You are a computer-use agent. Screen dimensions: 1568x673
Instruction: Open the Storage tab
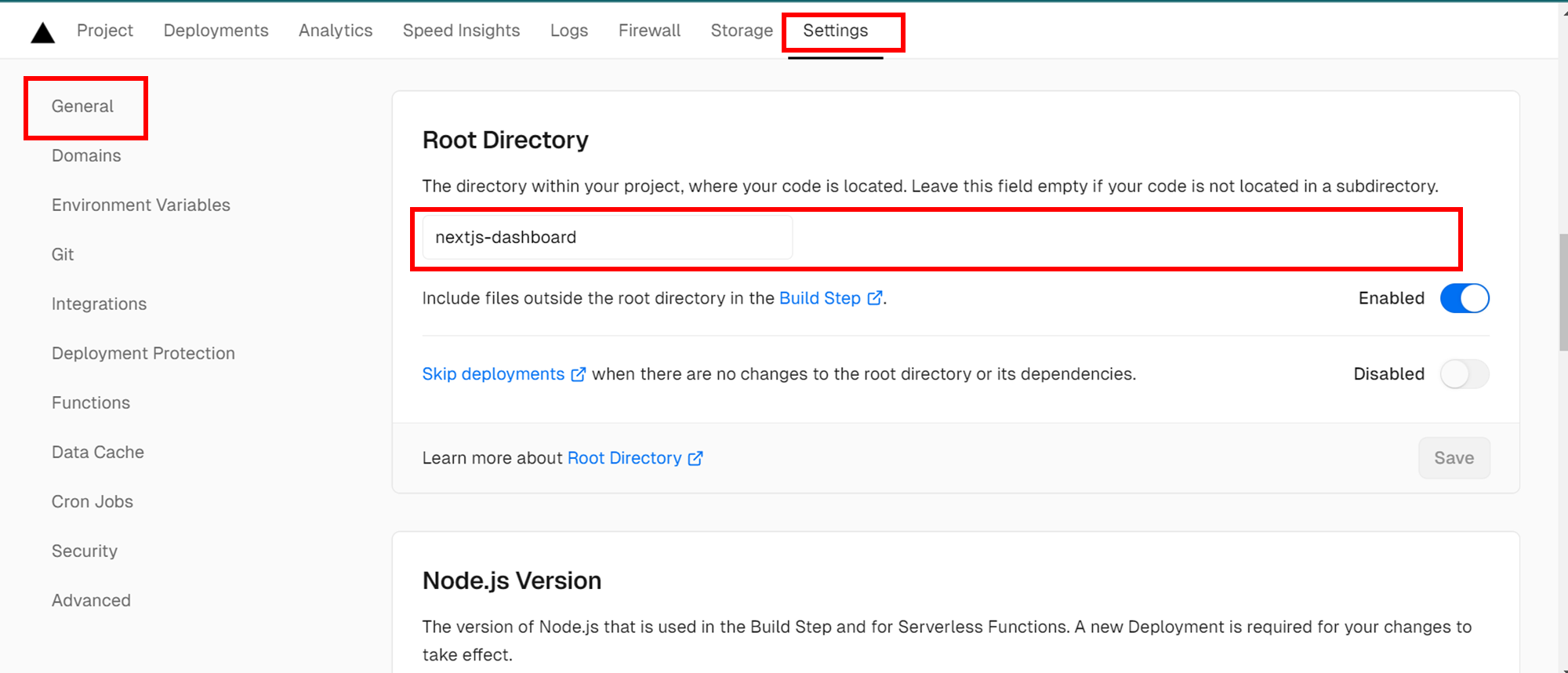pyautogui.click(x=742, y=31)
